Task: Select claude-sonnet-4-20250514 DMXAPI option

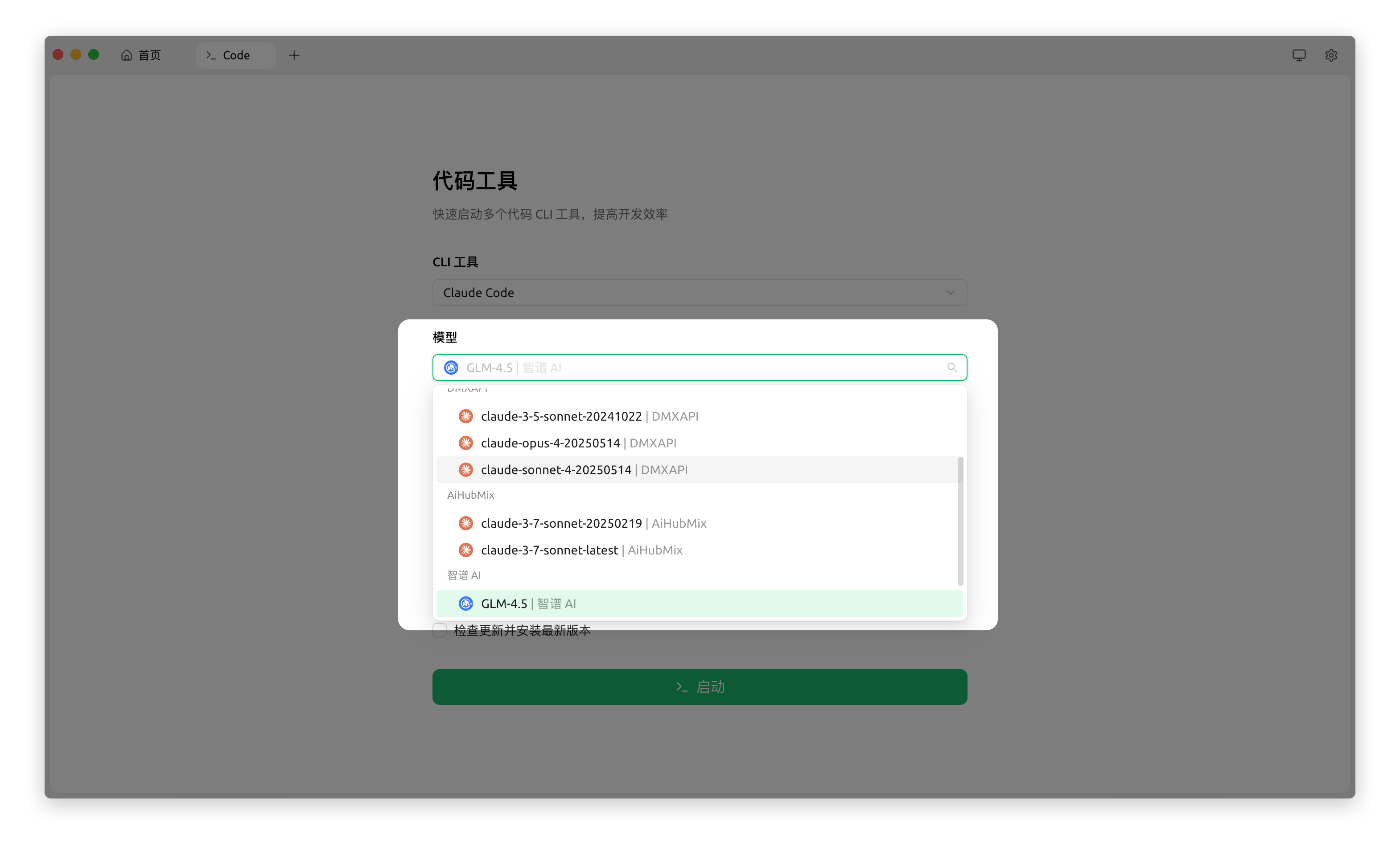Action: click(x=584, y=470)
